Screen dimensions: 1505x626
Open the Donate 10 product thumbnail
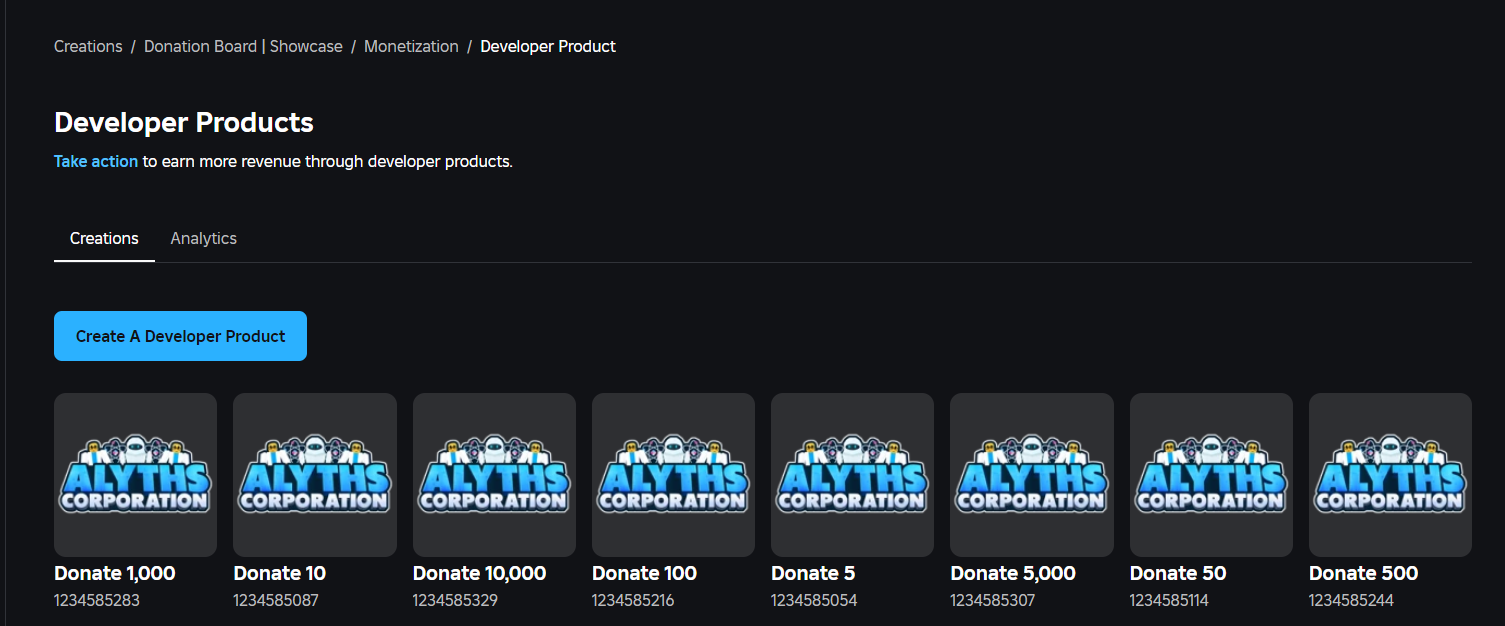click(314, 475)
